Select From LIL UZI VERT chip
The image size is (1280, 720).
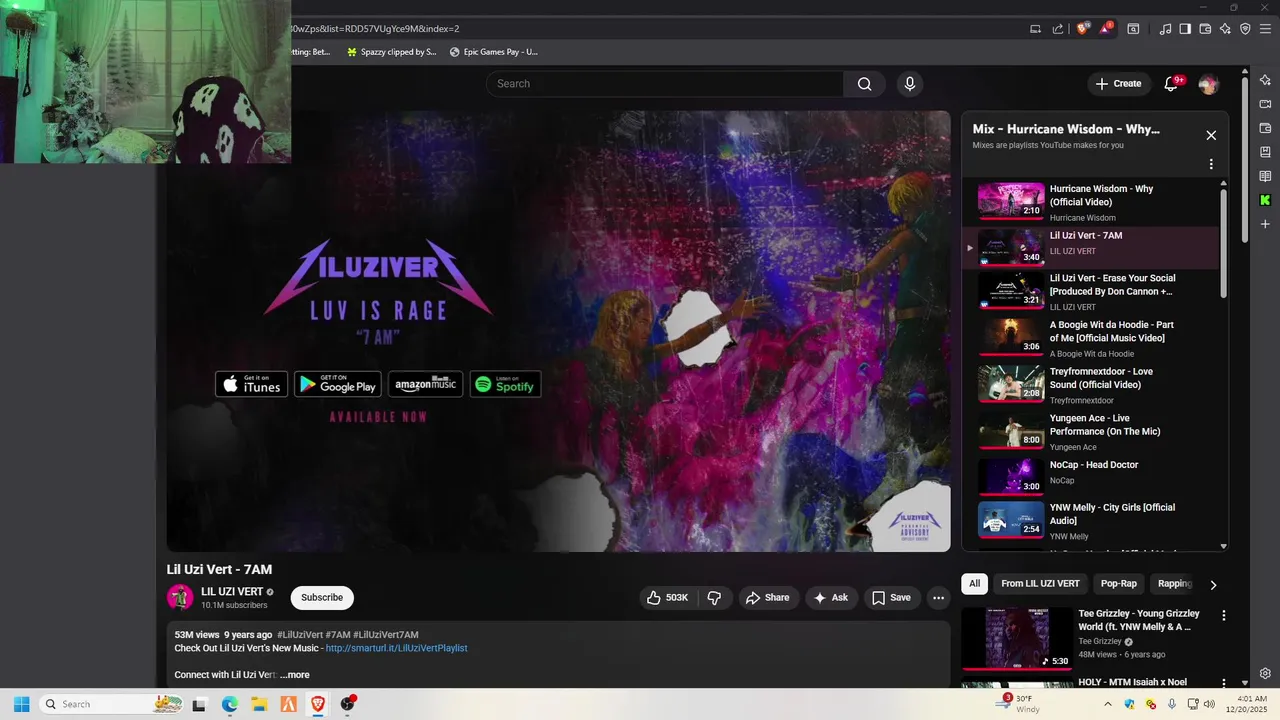coord(1040,583)
